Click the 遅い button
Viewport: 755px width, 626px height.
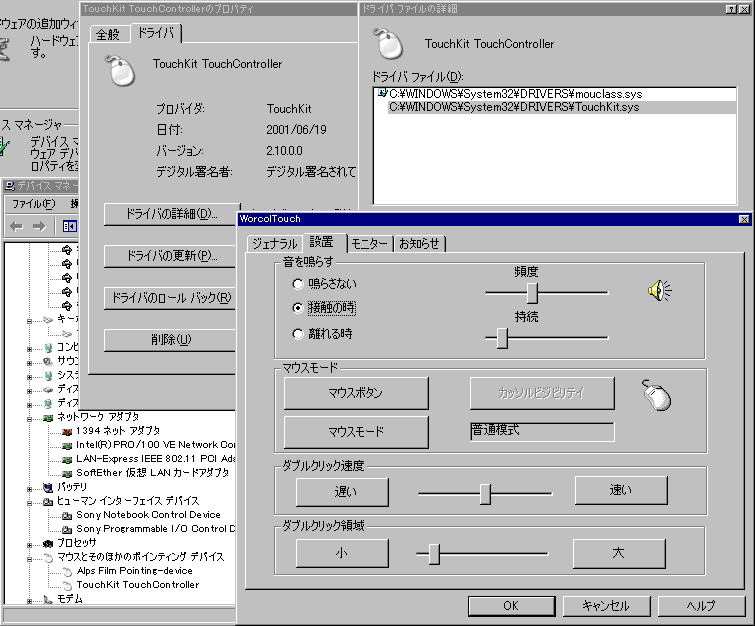click(342, 492)
